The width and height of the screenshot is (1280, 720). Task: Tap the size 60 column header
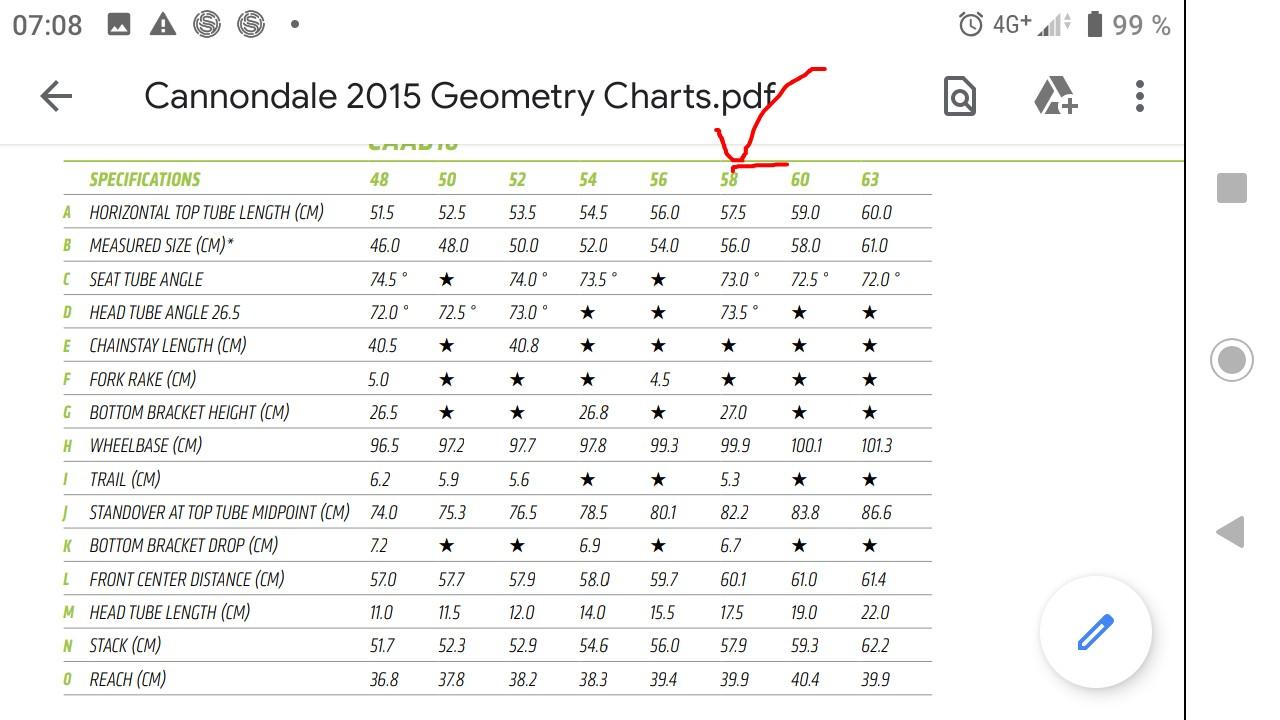pos(800,180)
